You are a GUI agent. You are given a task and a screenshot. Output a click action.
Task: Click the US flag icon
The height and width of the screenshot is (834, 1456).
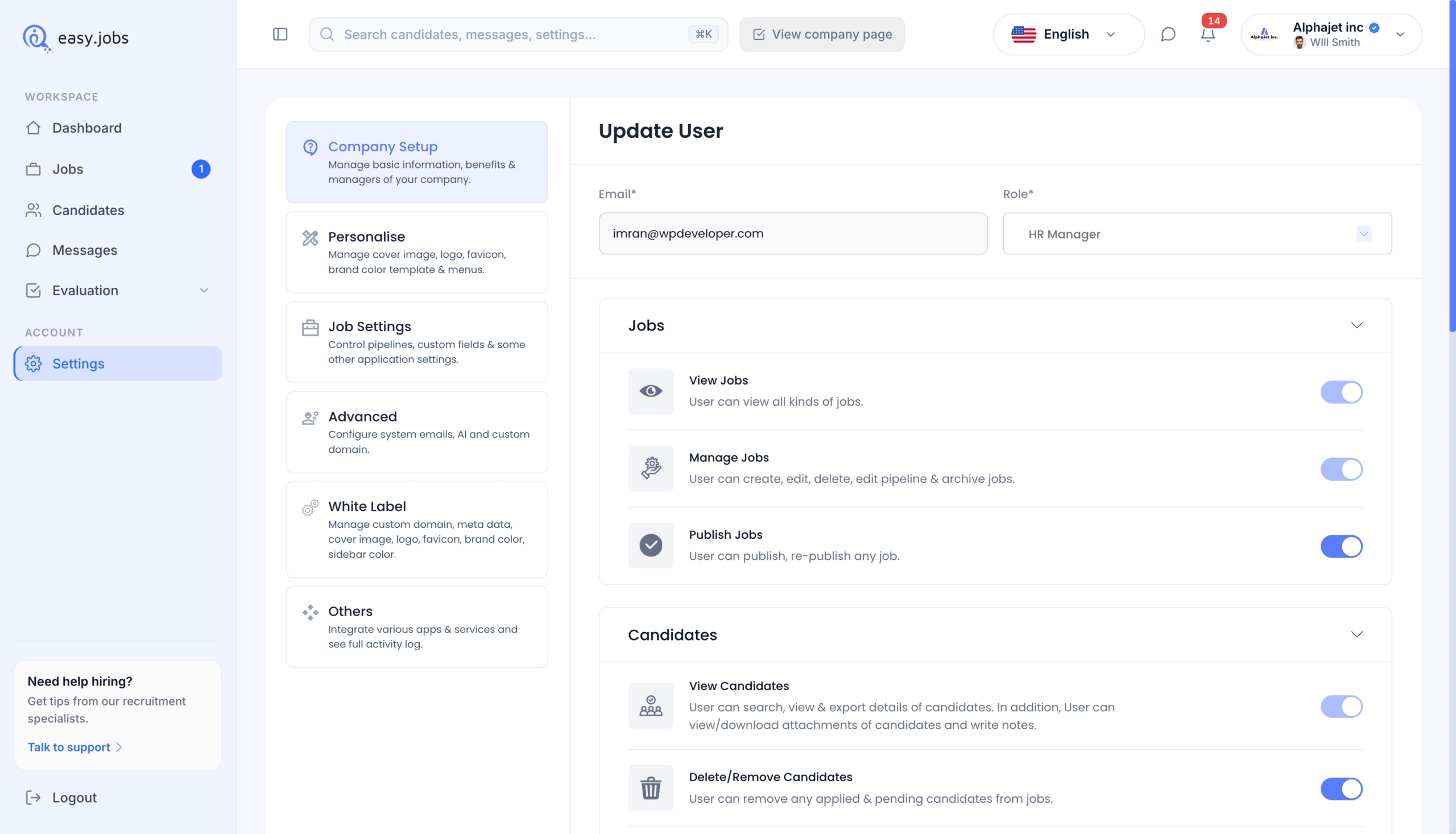(x=1023, y=34)
